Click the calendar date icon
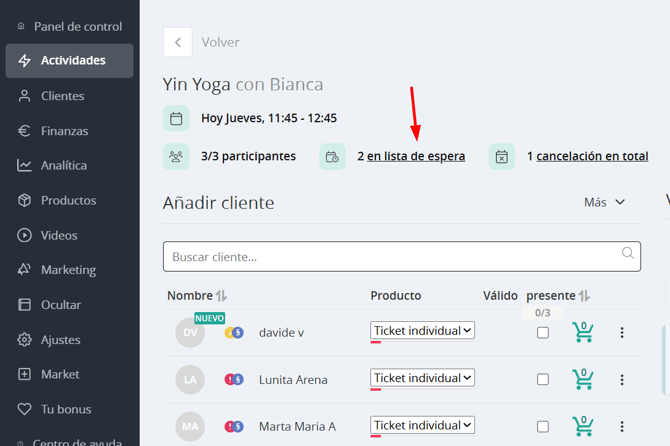 pos(176,118)
